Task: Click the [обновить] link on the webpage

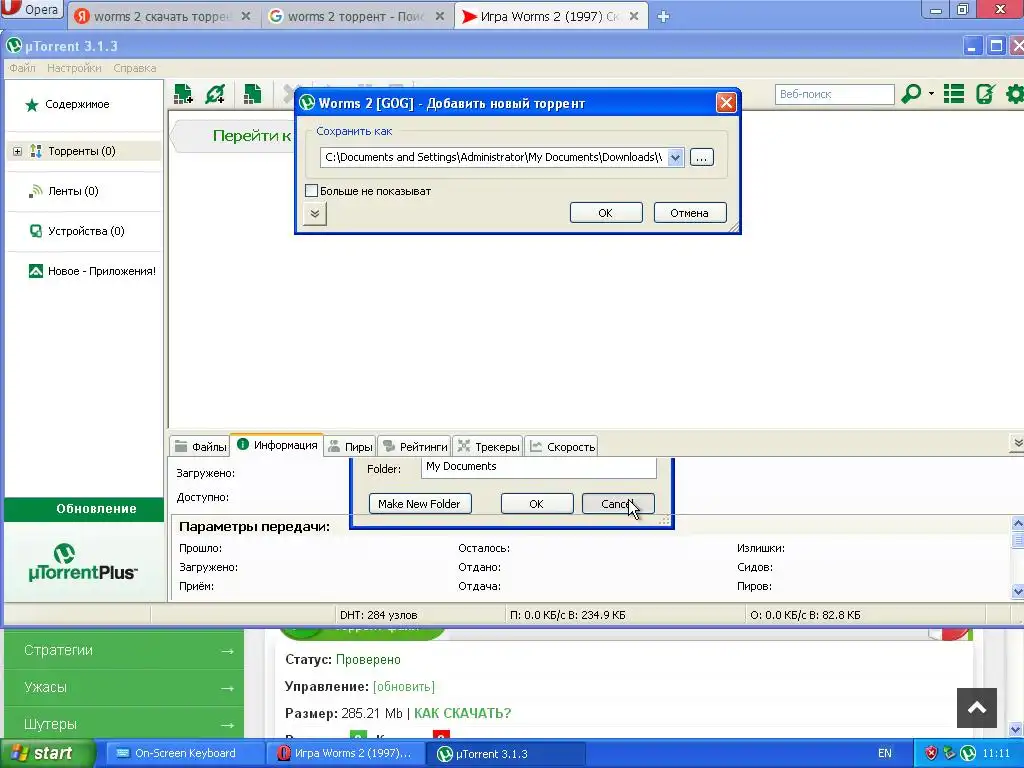Action: [404, 687]
